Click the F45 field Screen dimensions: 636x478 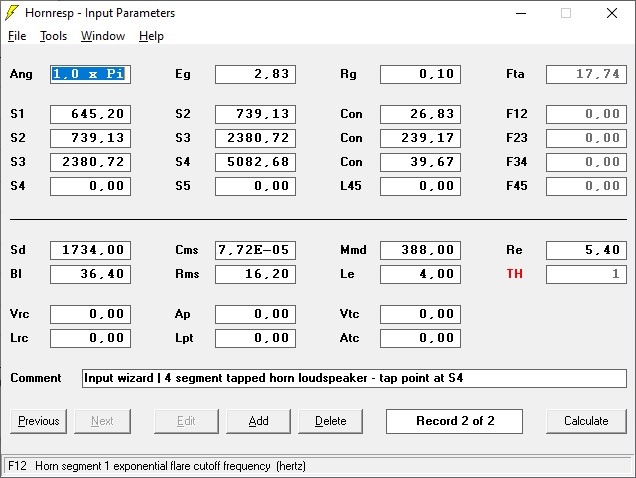pos(586,186)
